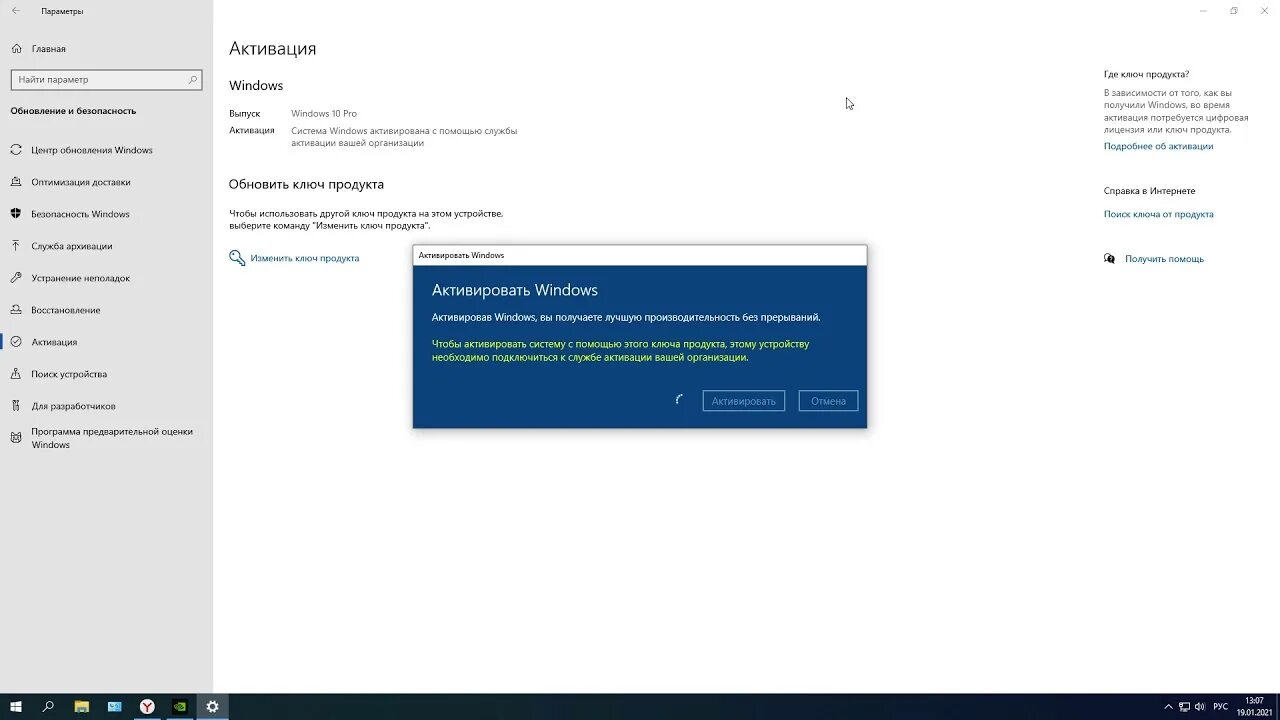
Task: Open Подробнее об активации link
Action: (1158, 146)
